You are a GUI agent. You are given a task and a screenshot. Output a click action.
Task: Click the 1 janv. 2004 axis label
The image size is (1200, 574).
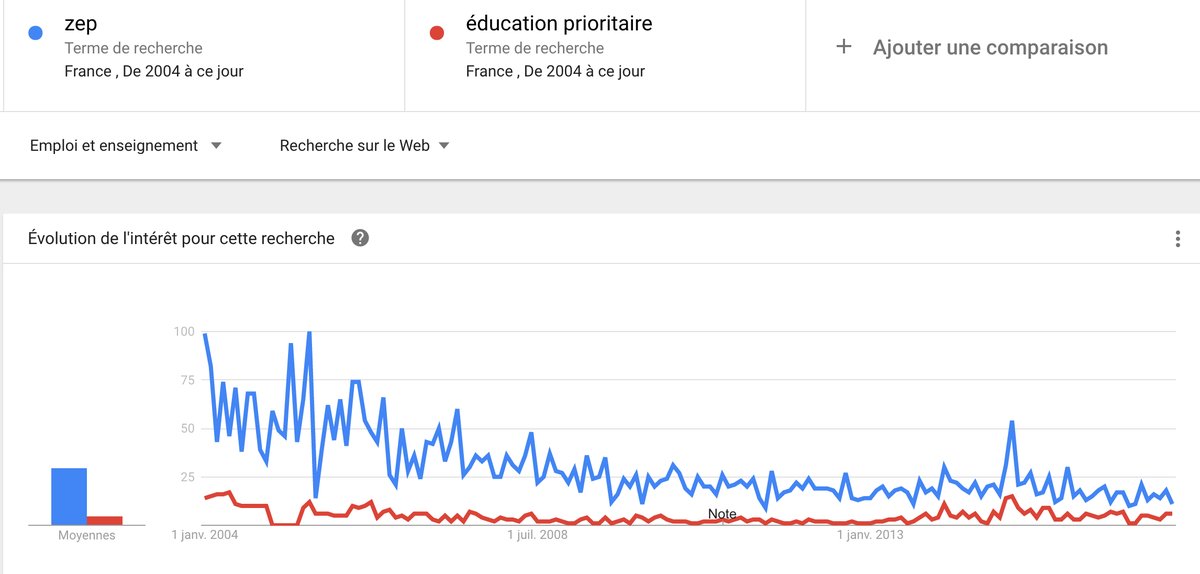pyautogui.click(x=205, y=536)
